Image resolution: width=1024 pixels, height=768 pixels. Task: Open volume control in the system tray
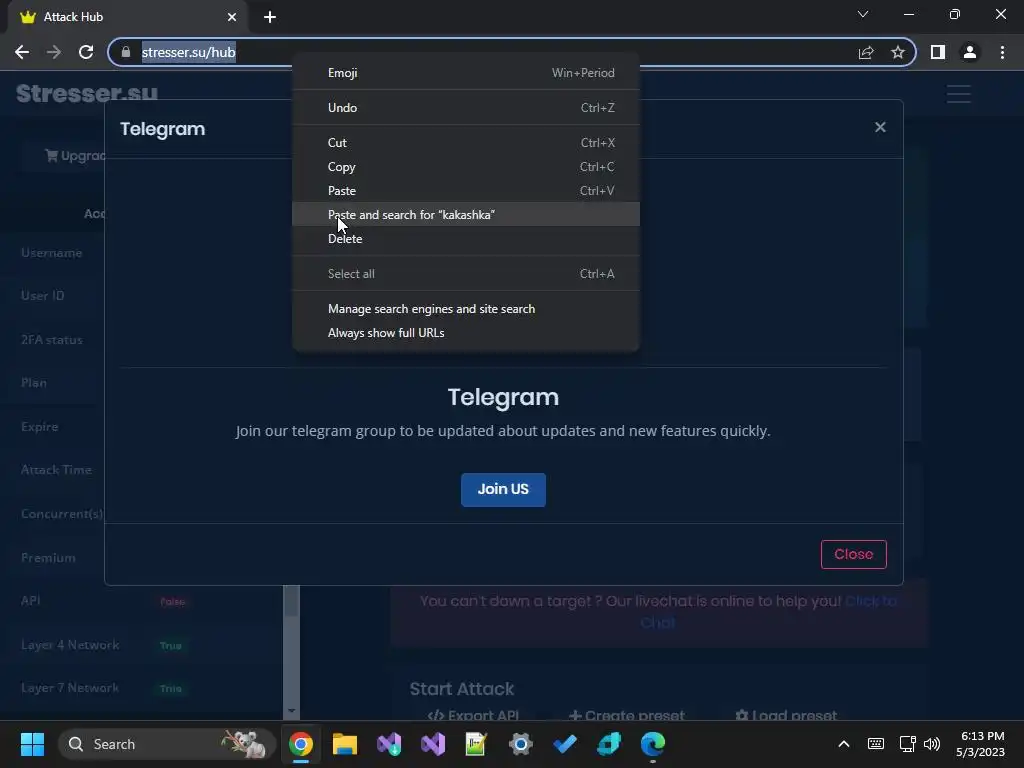tap(932, 744)
